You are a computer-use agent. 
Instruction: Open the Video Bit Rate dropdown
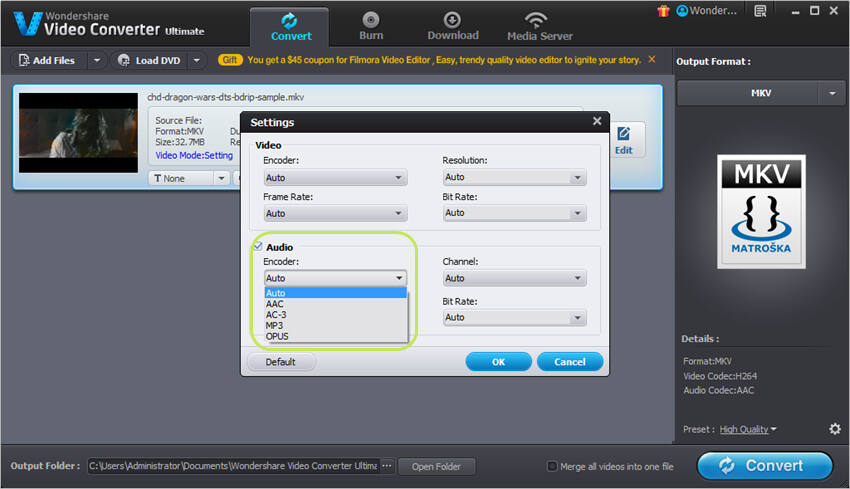click(x=514, y=213)
